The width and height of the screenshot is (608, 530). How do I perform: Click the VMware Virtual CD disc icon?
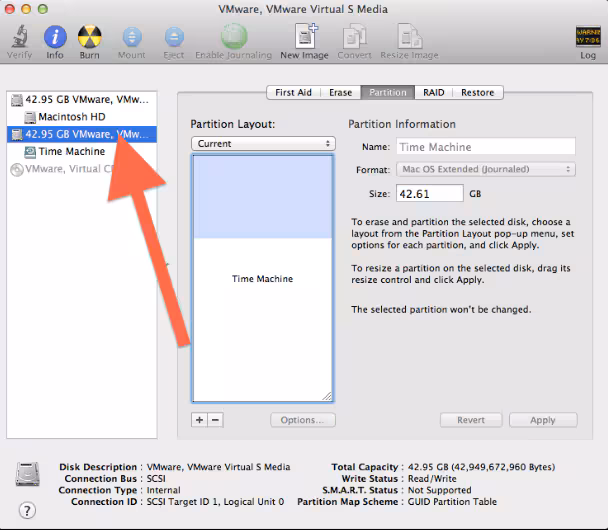pos(17,169)
